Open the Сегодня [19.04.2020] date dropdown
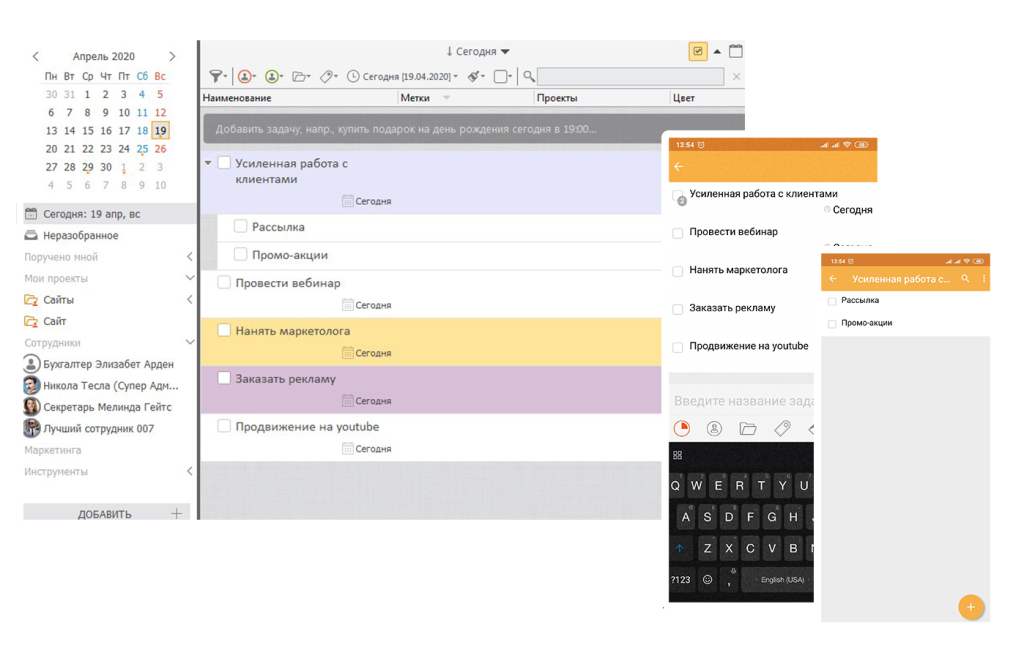Screen dimensions: 1024x672 (402, 76)
